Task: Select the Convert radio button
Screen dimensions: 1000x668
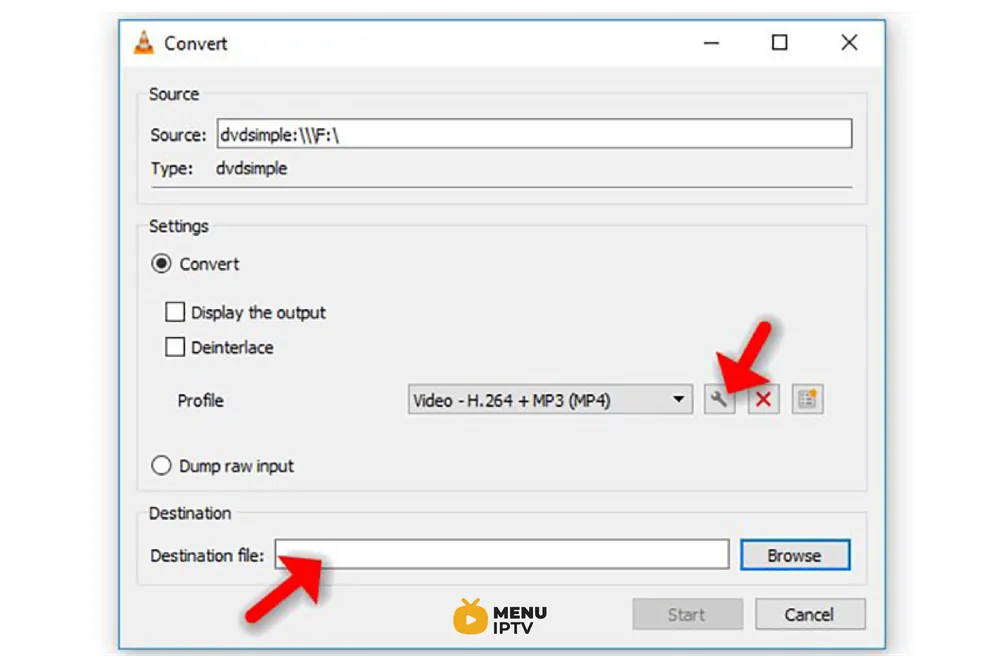Action: point(161,263)
